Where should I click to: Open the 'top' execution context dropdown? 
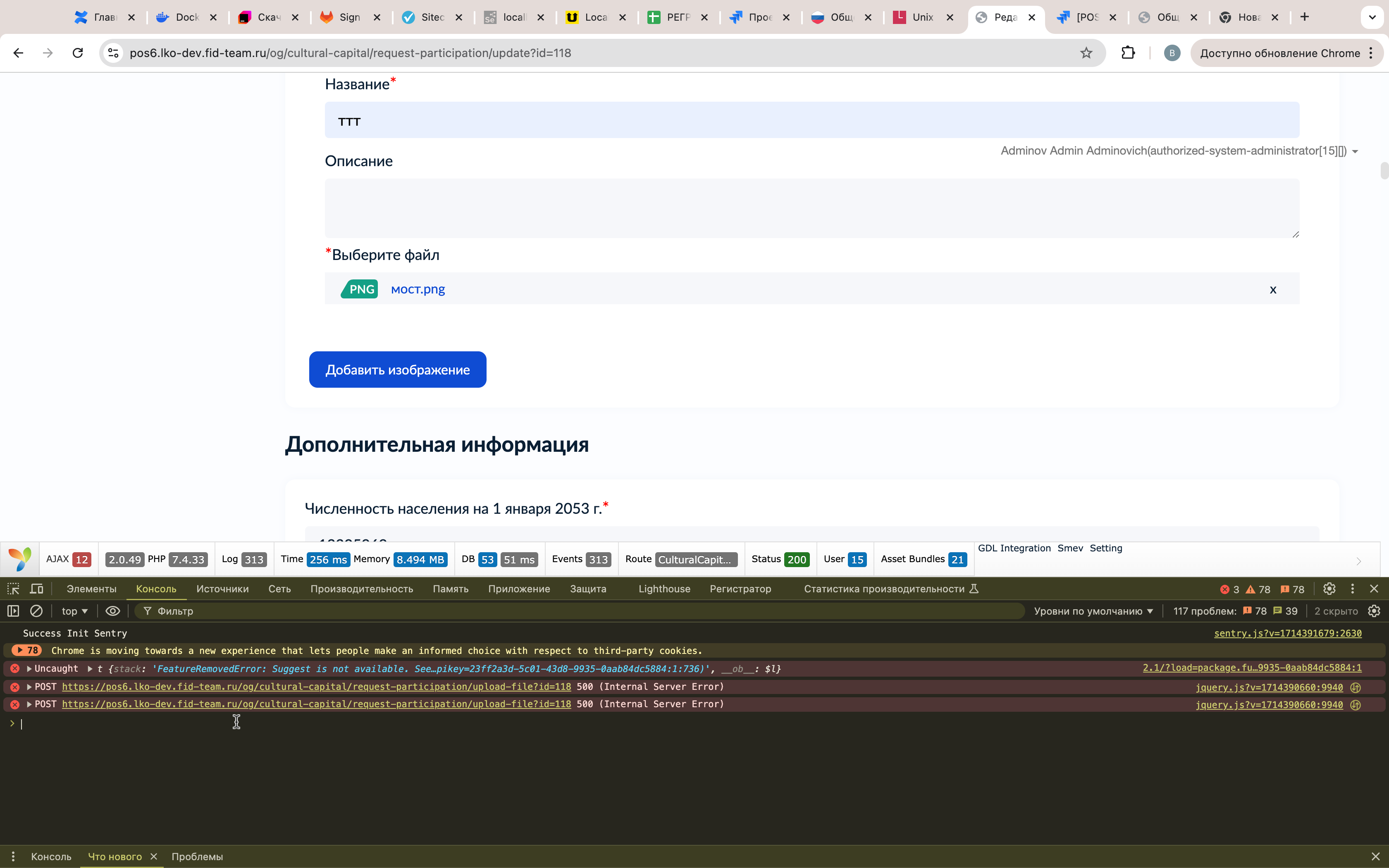[x=74, y=611]
